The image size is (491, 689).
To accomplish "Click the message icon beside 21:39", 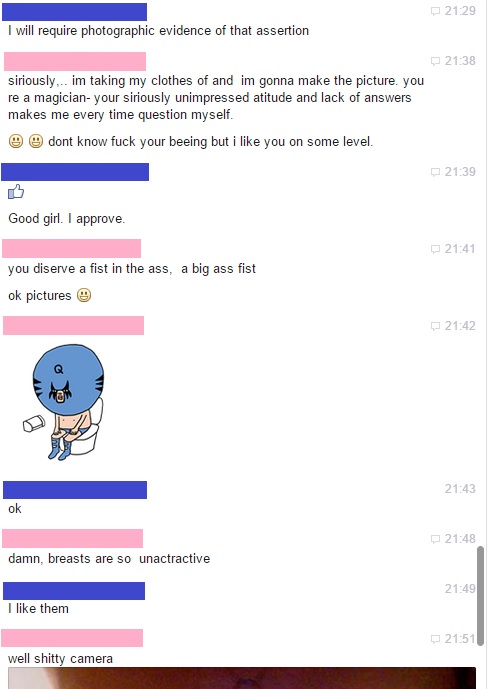I will click(435, 172).
